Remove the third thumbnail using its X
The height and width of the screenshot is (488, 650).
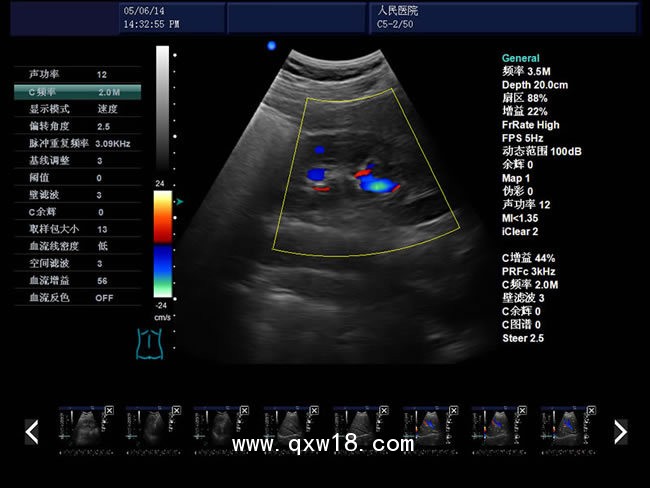(245, 411)
